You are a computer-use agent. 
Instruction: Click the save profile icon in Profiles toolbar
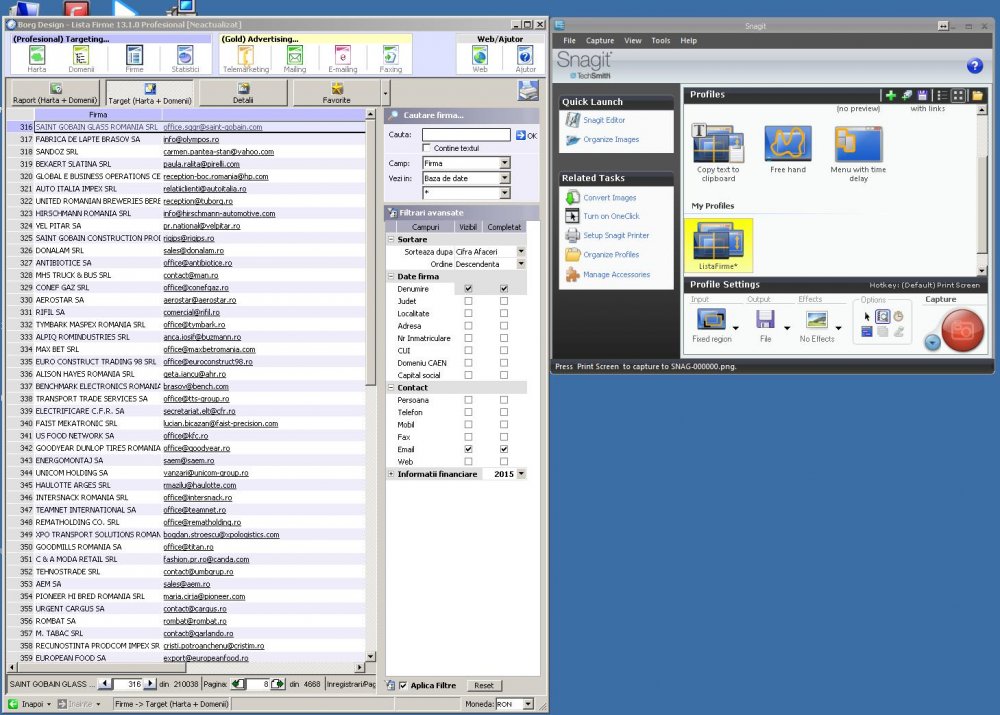tap(922, 95)
